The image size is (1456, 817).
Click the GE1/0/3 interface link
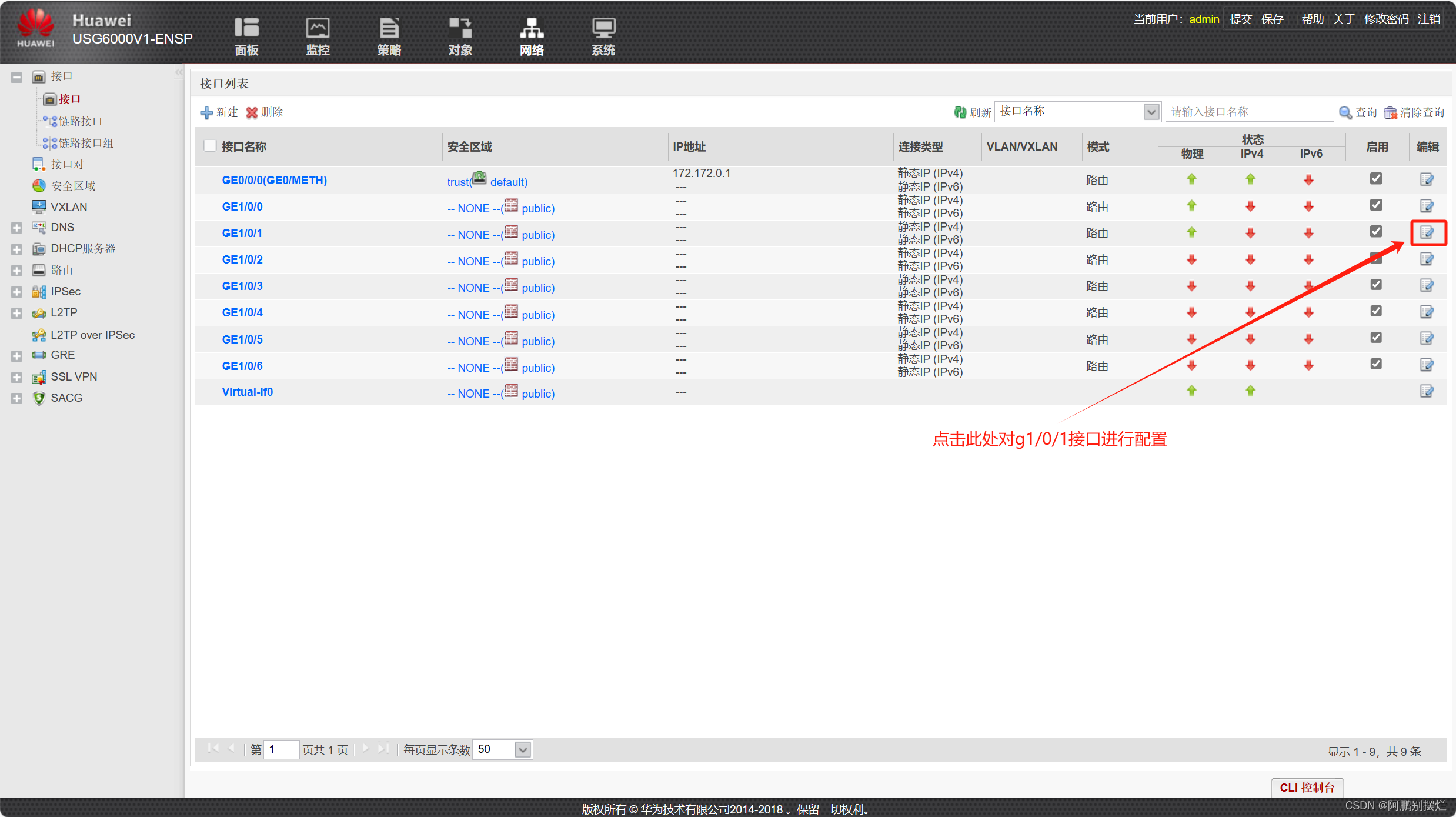[x=242, y=286]
